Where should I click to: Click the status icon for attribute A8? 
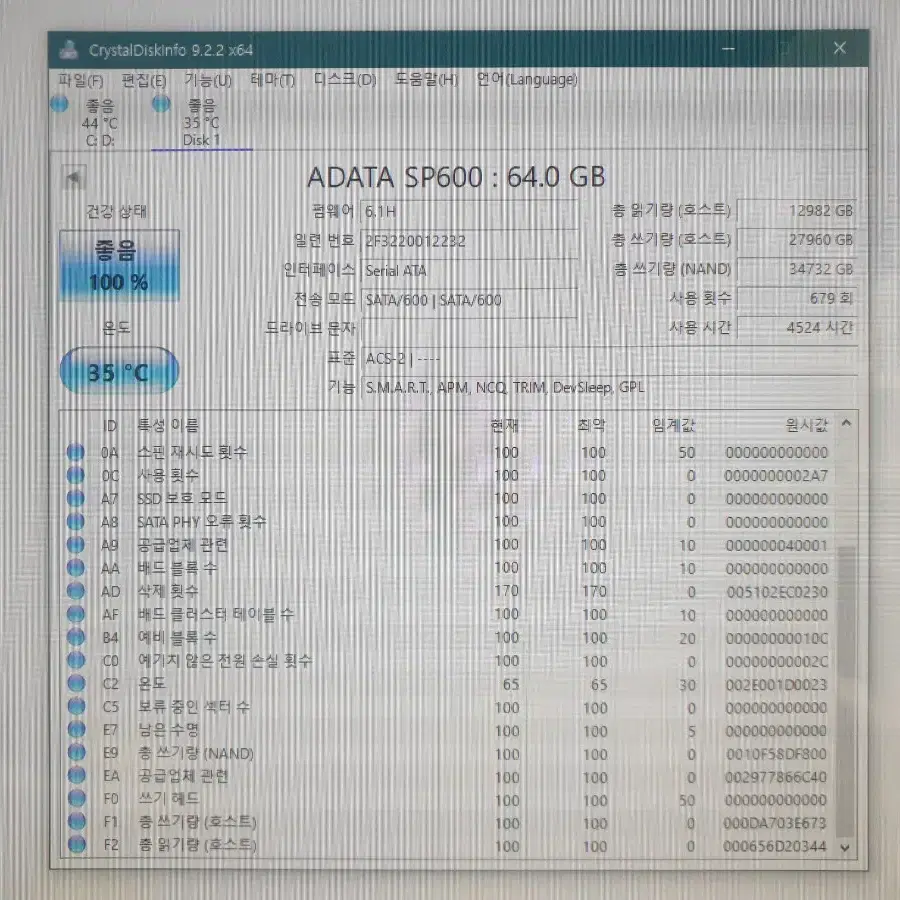(x=75, y=521)
